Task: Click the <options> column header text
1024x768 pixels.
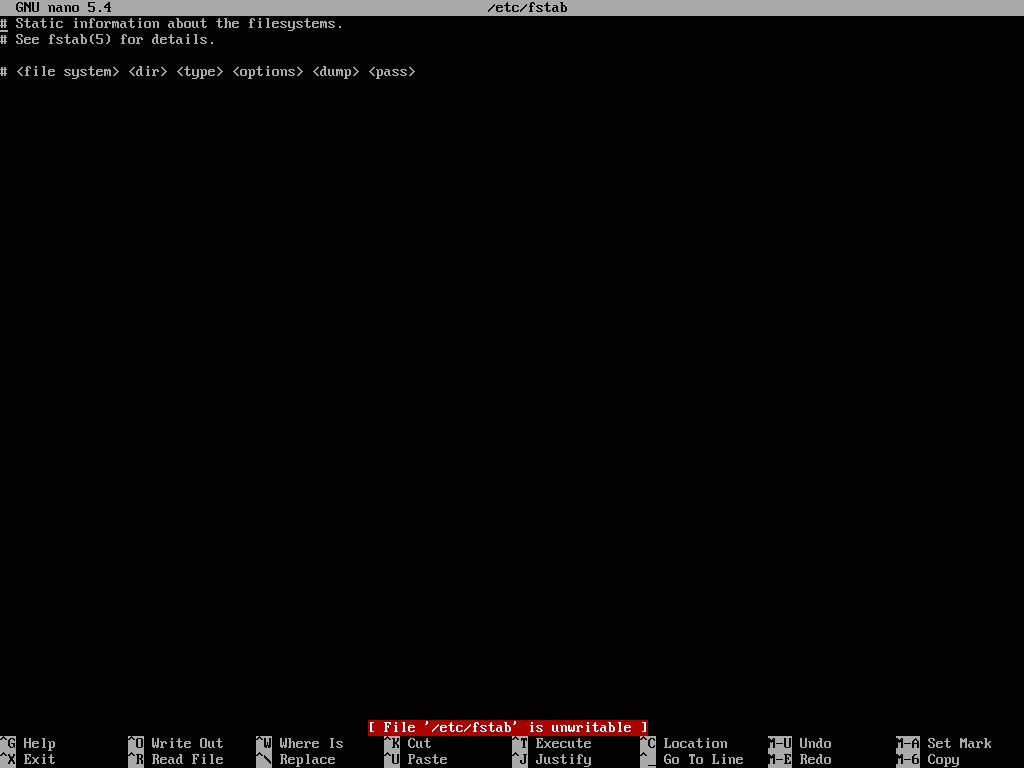Action: (x=268, y=72)
